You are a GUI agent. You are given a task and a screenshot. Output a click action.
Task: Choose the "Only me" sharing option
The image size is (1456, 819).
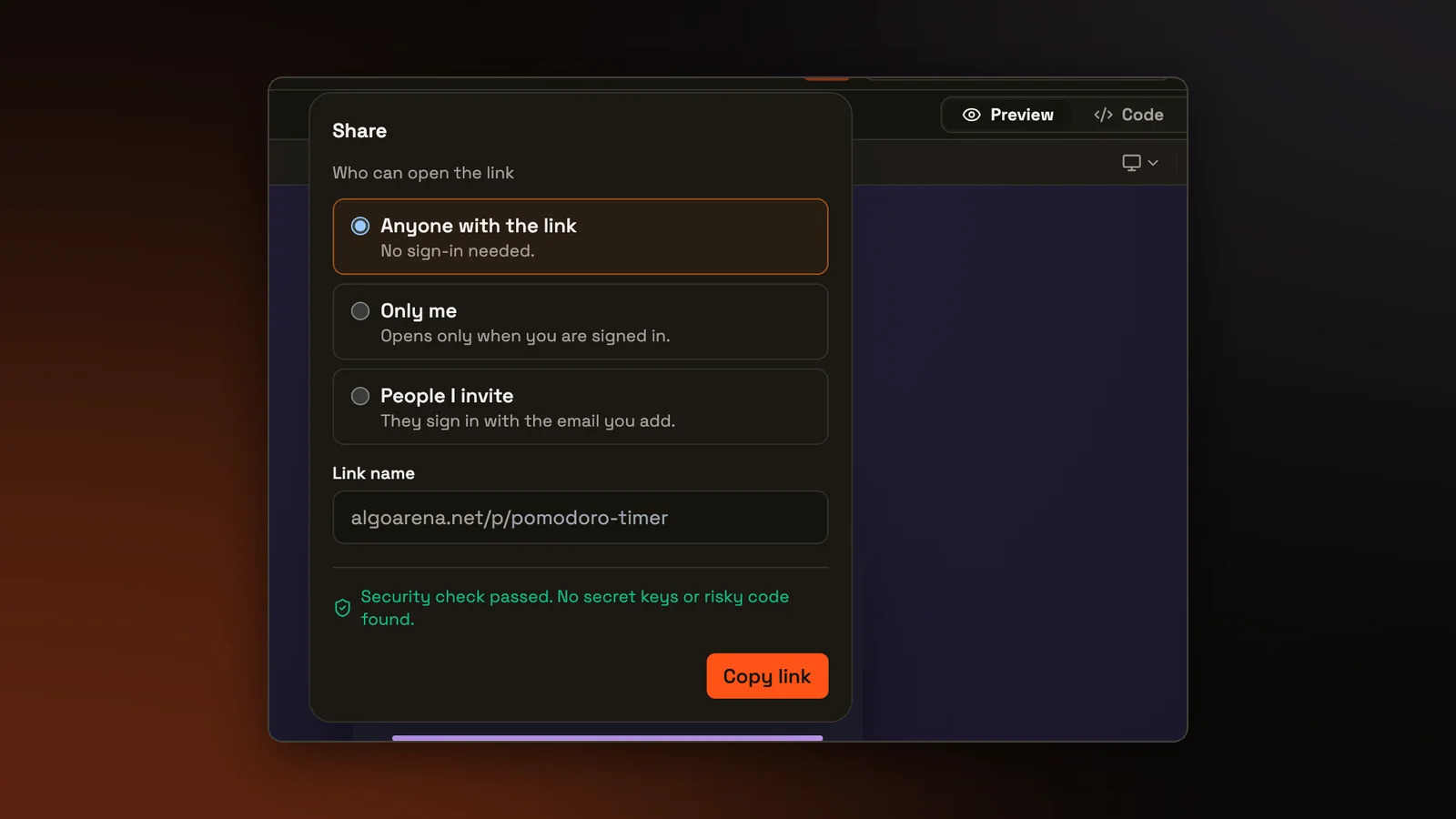pyautogui.click(x=580, y=321)
